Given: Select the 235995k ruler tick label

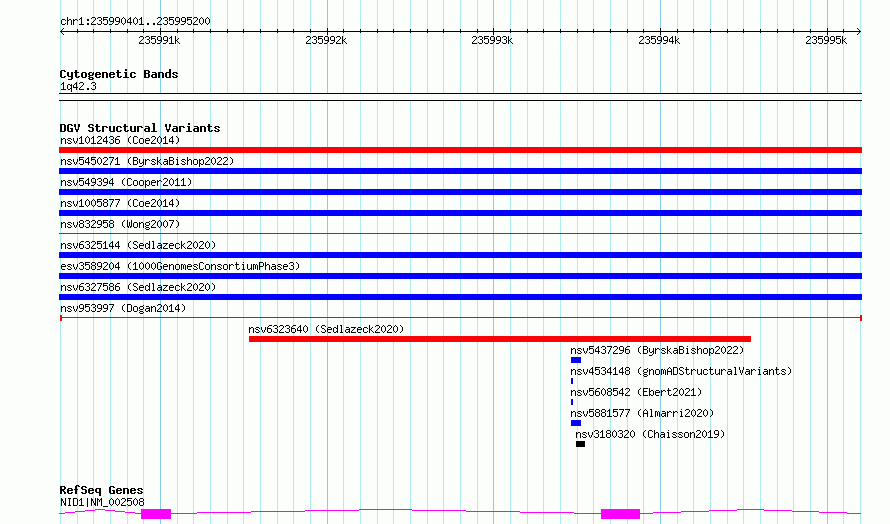Looking at the screenshot, I should pos(826,40).
